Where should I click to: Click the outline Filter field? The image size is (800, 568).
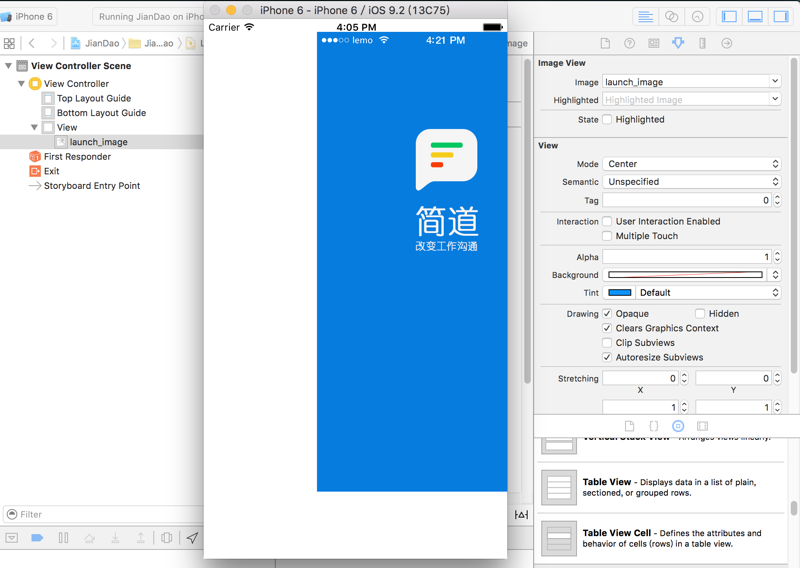[x=105, y=514]
